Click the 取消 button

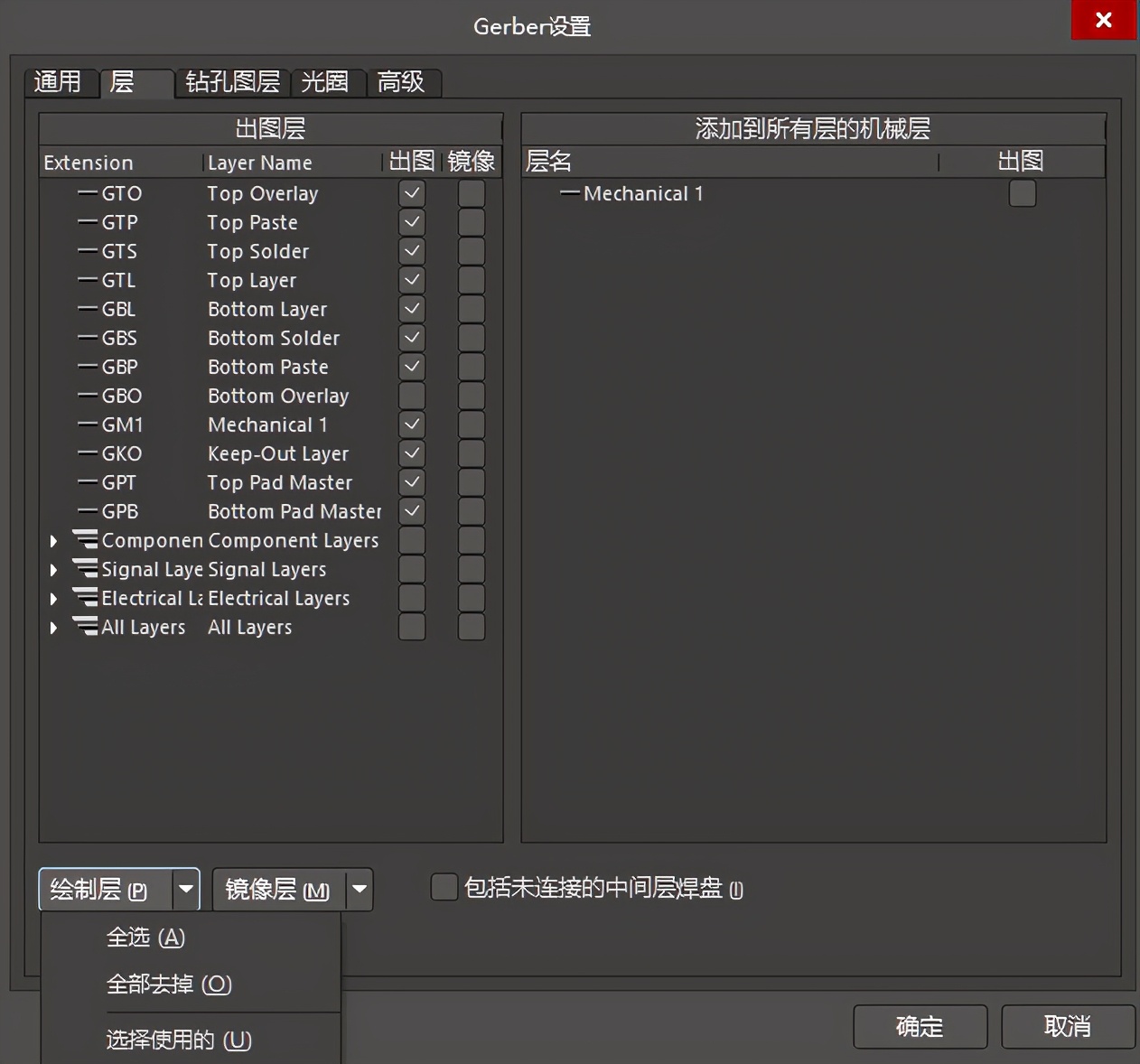pyautogui.click(x=1067, y=1026)
